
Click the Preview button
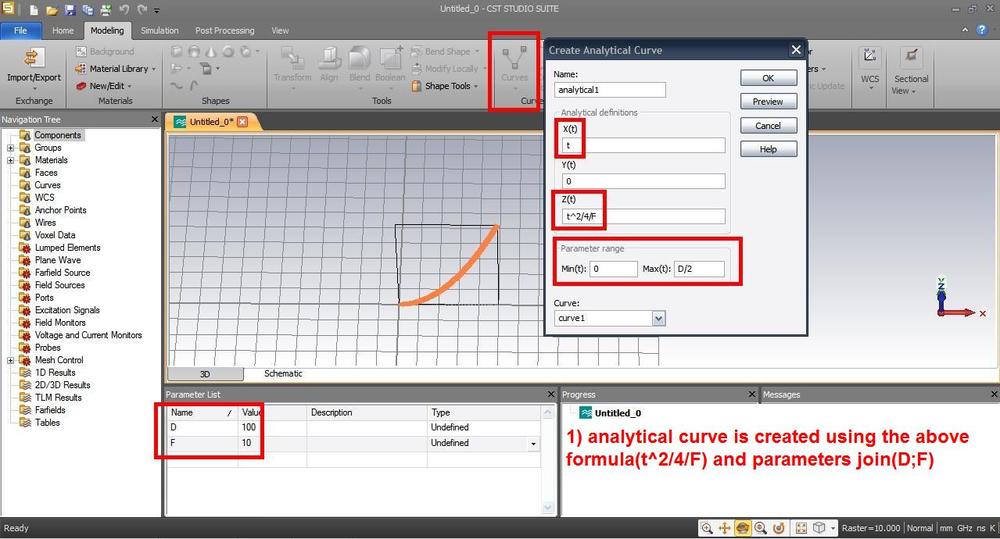(768, 101)
